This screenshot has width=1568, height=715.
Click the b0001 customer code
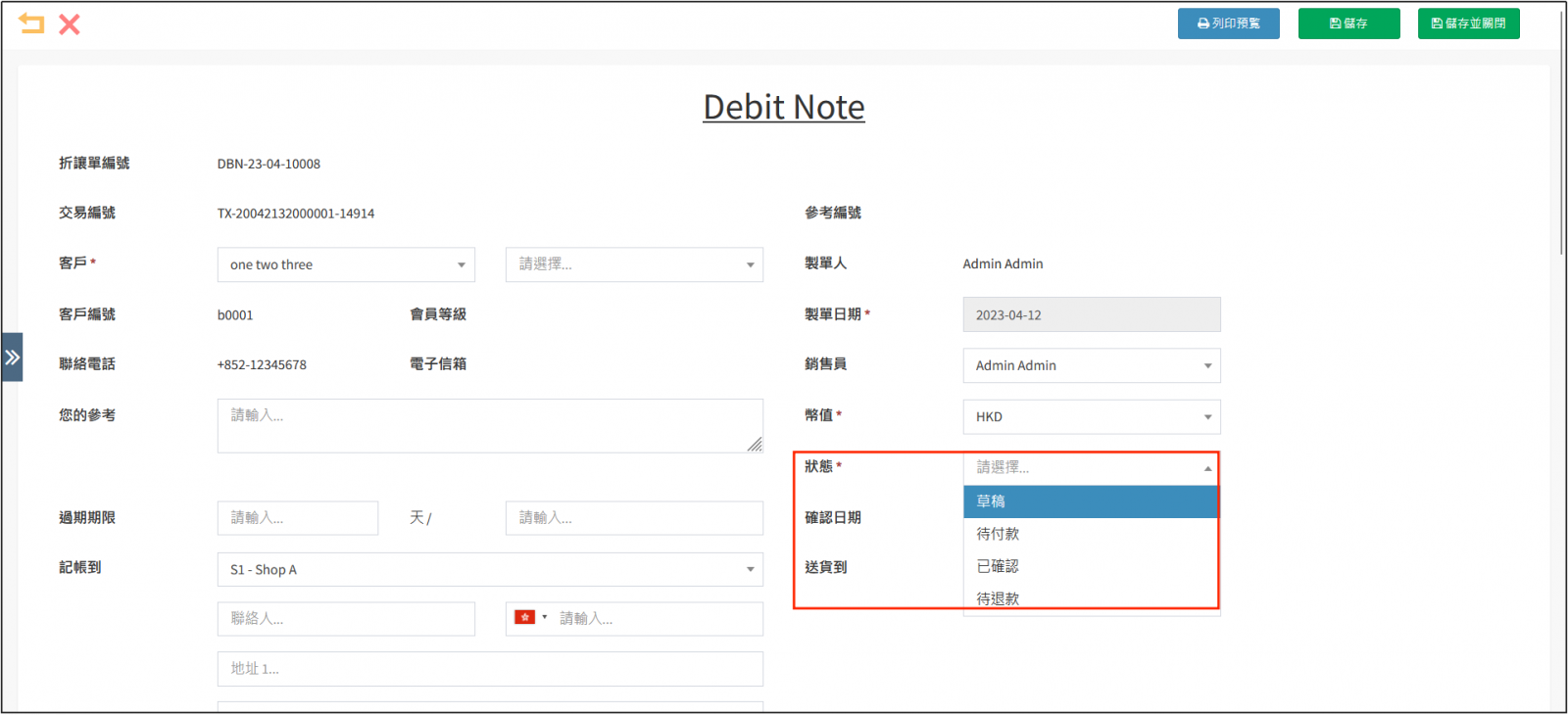[235, 315]
